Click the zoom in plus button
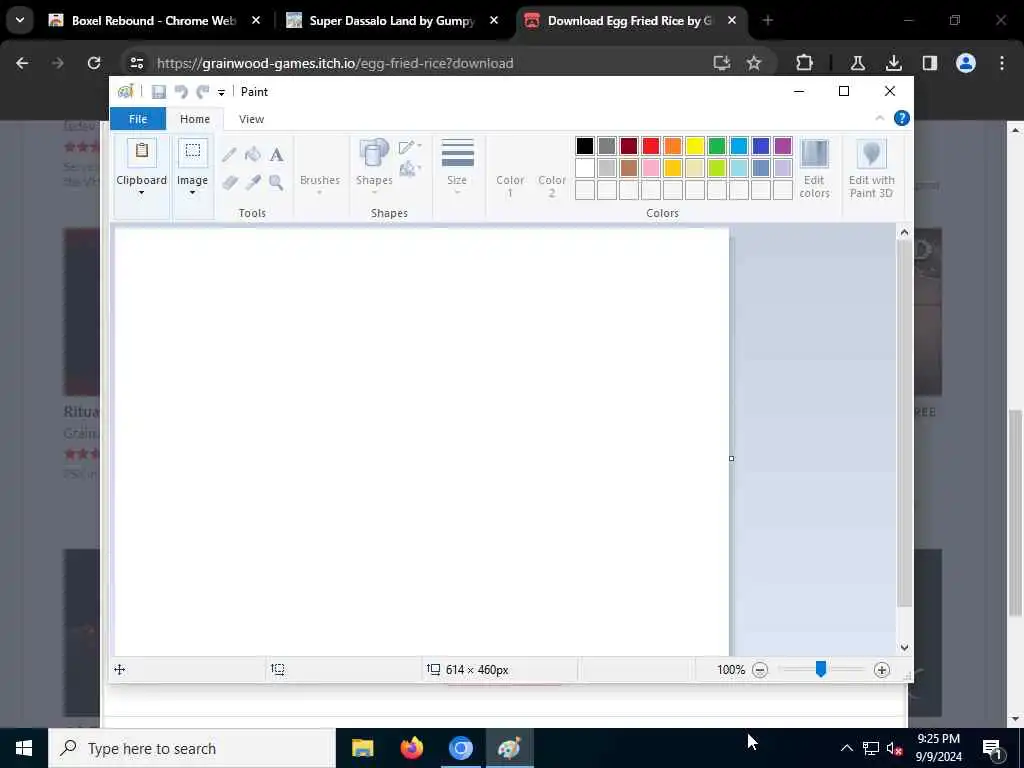Image resolution: width=1024 pixels, height=768 pixels. tap(882, 670)
